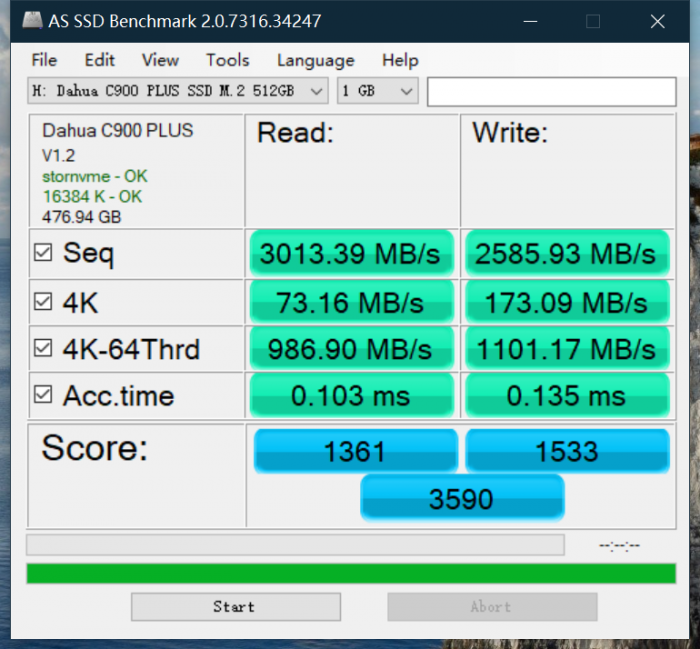The image size is (700, 649).
Task: Close the AS SSD Benchmark window
Action: [x=657, y=21]
